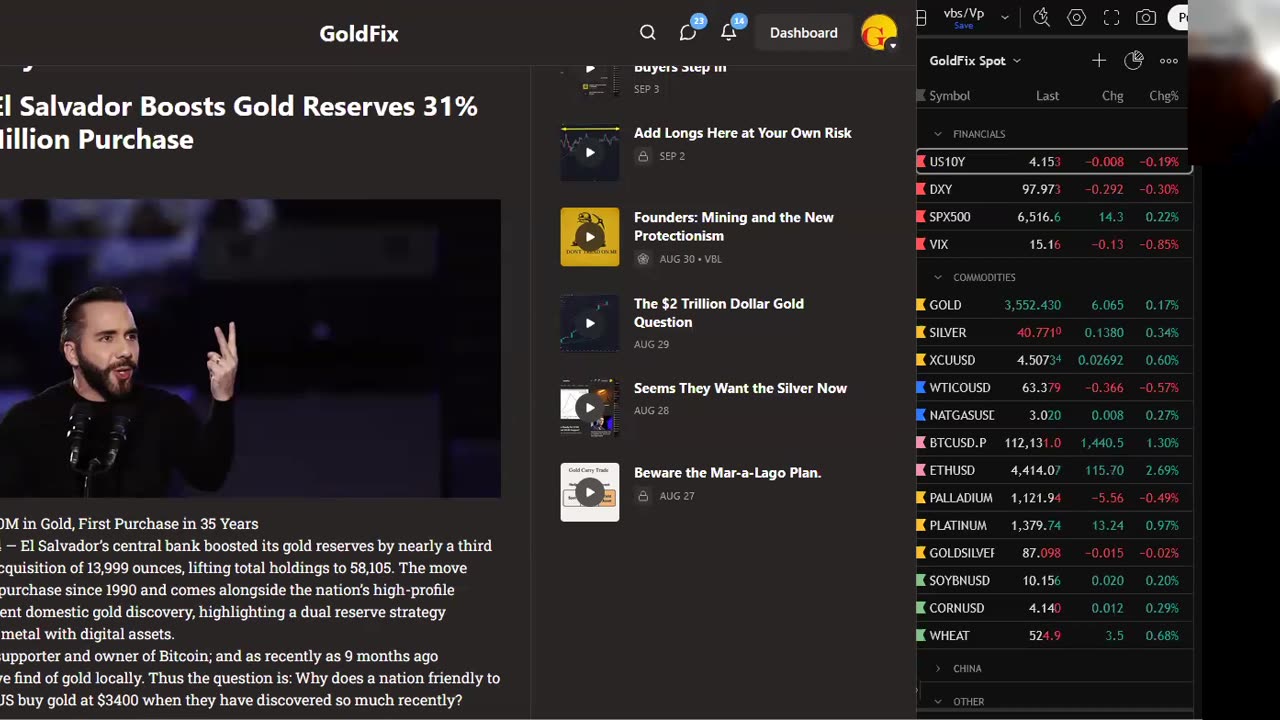Image resolution: width=1280 pixels, height=720 pixels.
Task: Expand the OTHER section
Action: (938, 701)
